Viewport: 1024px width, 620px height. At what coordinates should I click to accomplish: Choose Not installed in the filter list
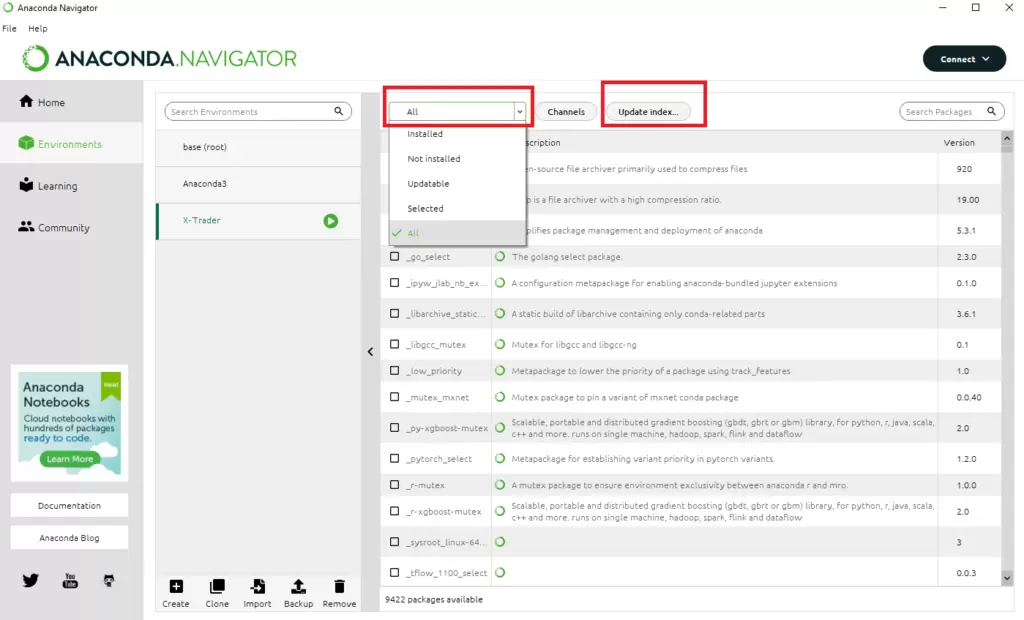pos(457,159)
